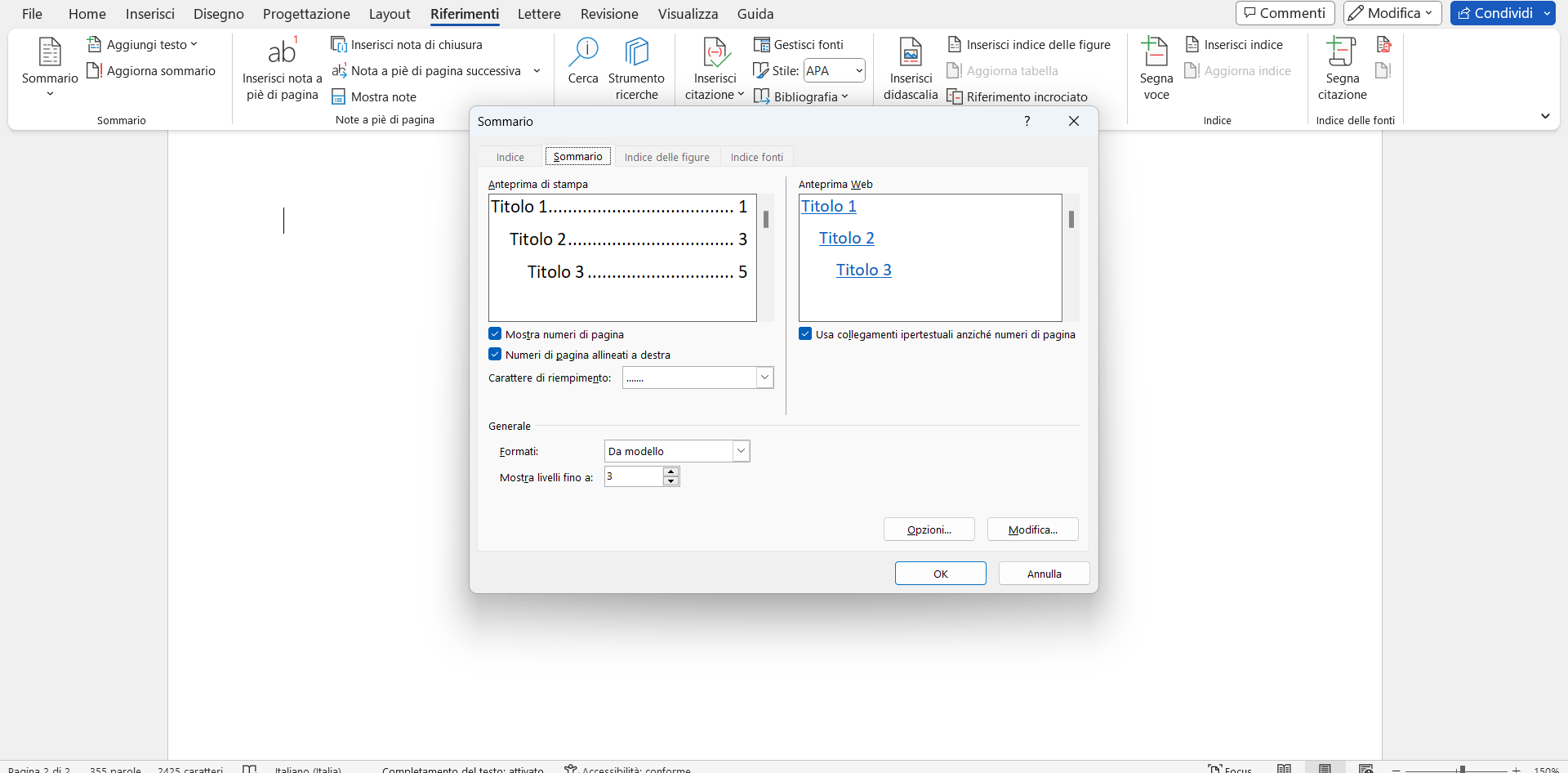Click the Sommario icon in the ribbon

[x=50, y=52]
